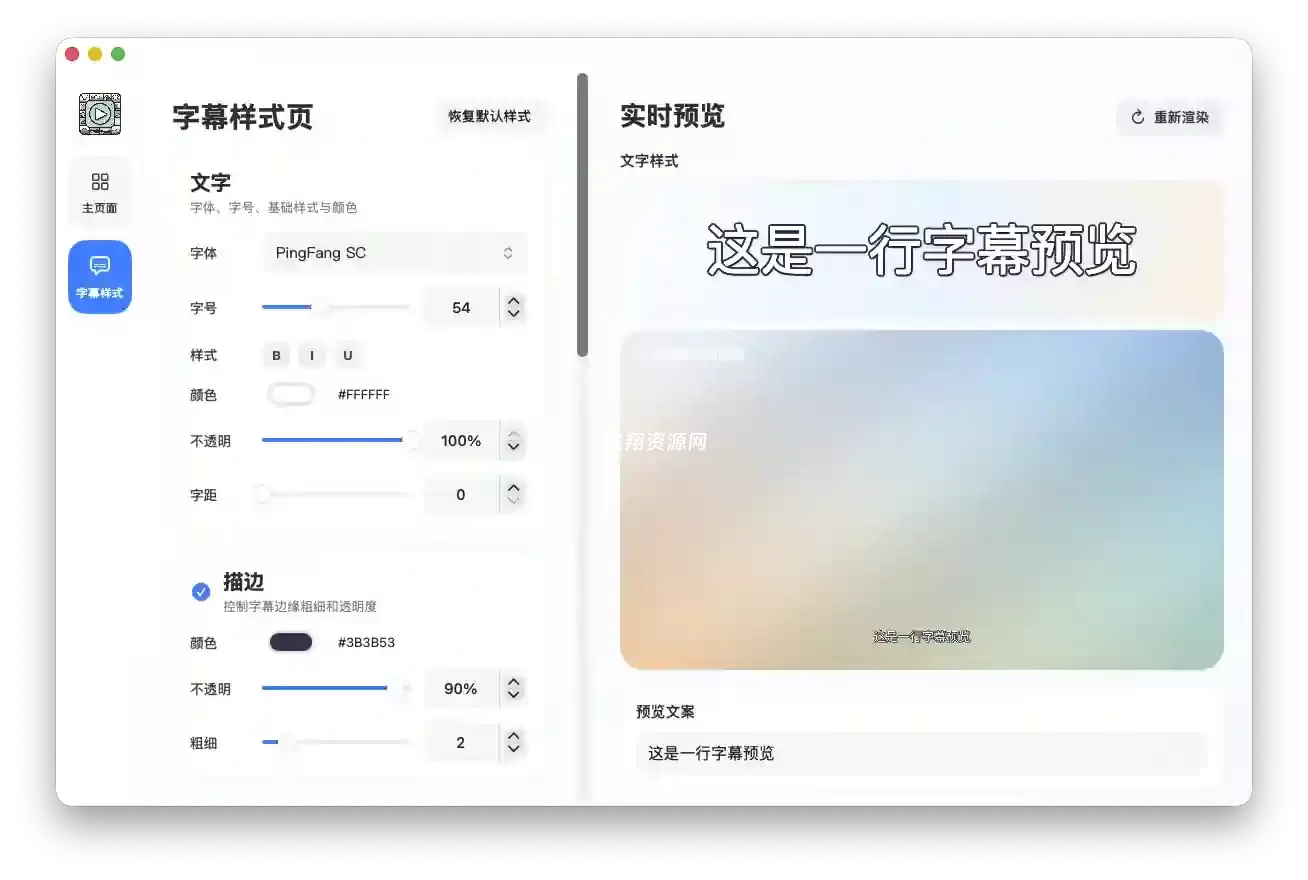Click the 文字 section heading
The height and width of the screenshot is (880, 1308).
[211, 182]
